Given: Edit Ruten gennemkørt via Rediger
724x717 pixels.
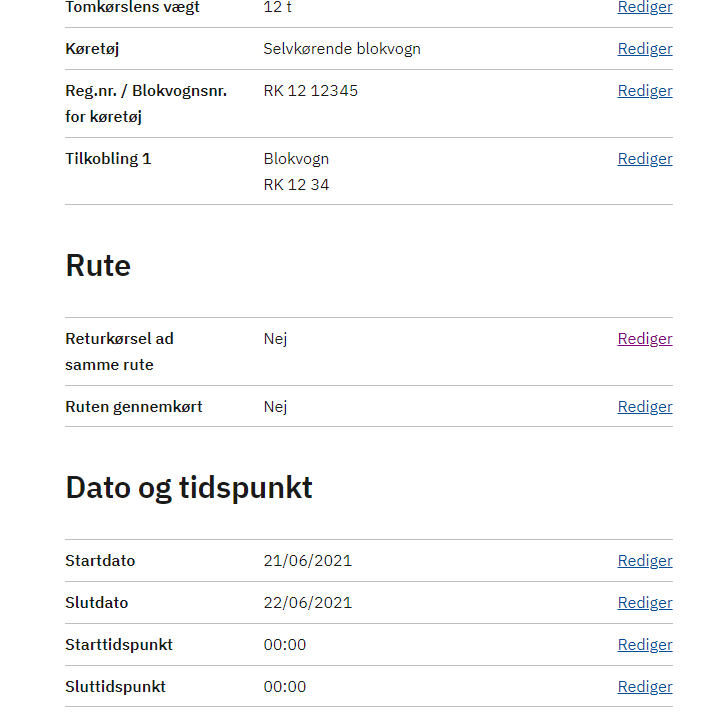Looking at the screenshot, I should pyautogui.click(x=644, y=407).
